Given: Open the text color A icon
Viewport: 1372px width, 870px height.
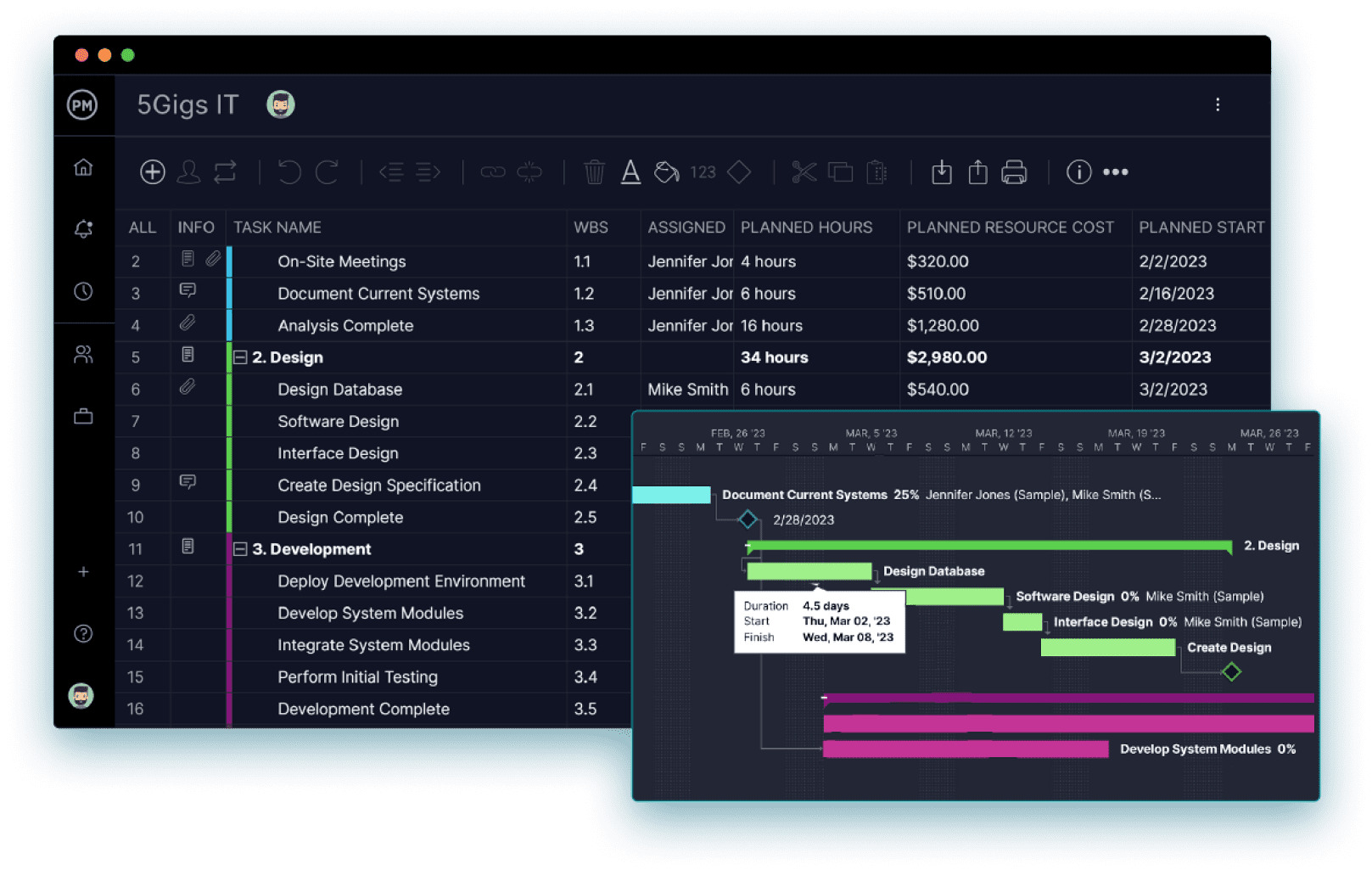Looking at the screenshot, I should click(x=630, y=172).
